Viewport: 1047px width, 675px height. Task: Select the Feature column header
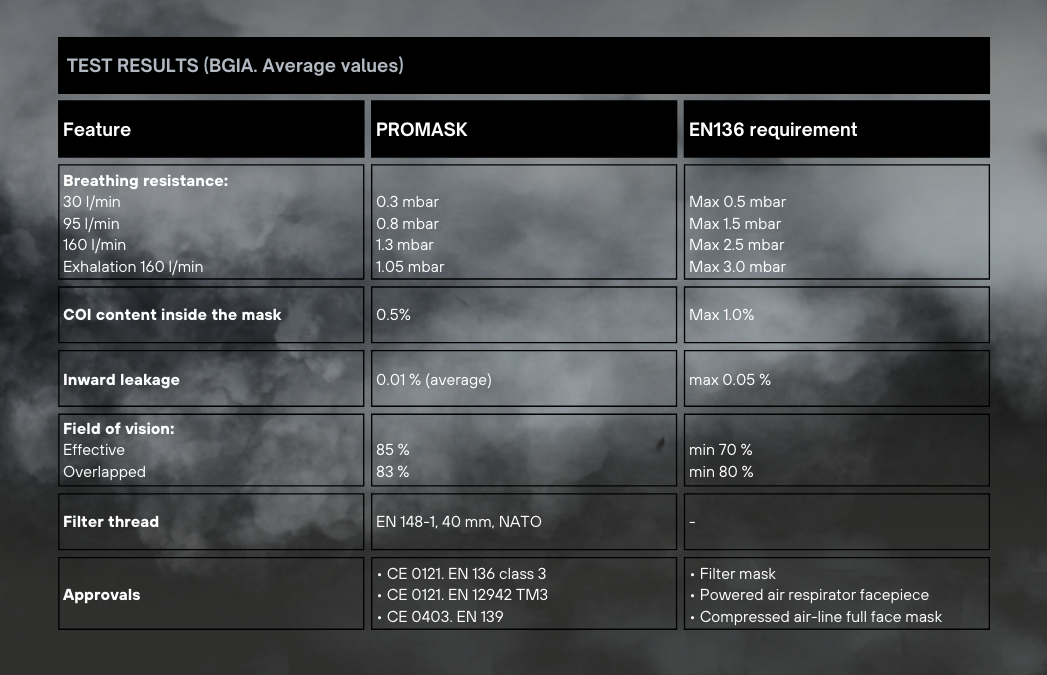coord(97,130)
